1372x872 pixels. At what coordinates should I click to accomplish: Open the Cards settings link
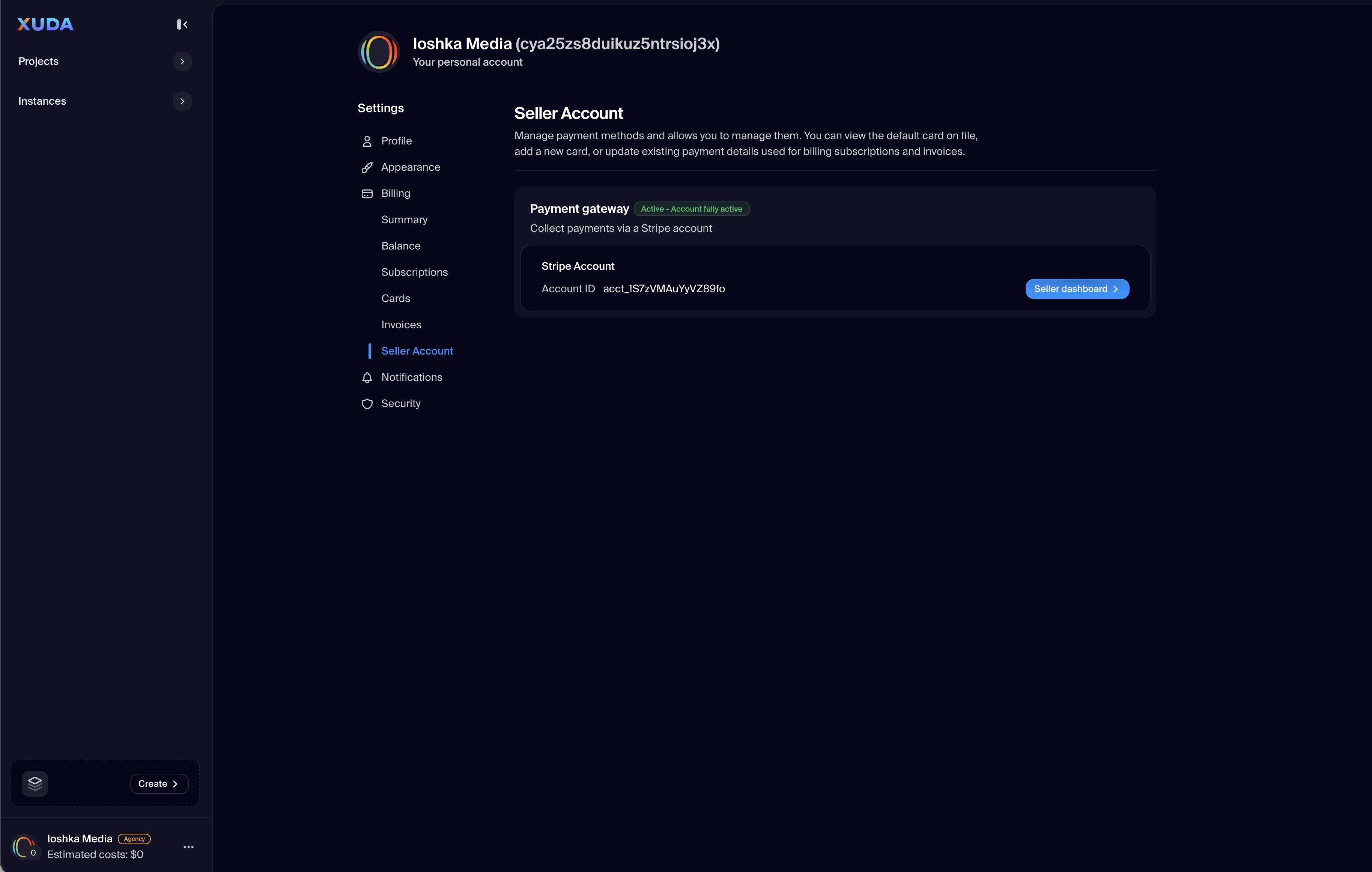pyautogui.click(x=396, y=298)
